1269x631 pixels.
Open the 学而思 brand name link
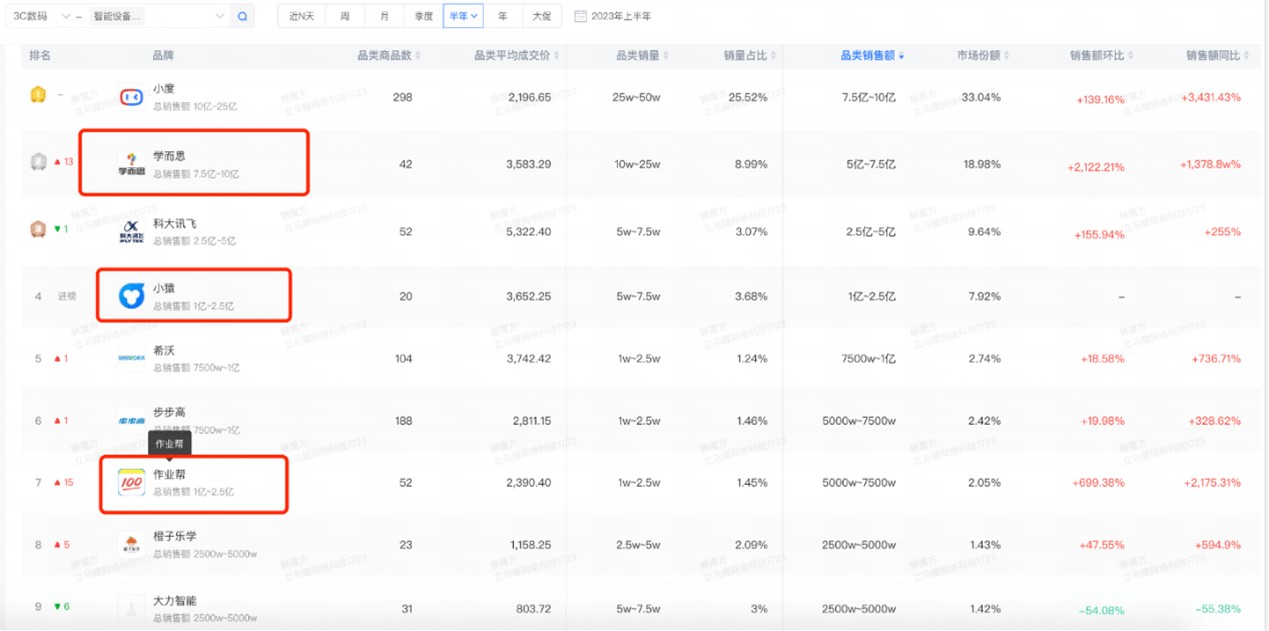(169, 156)
